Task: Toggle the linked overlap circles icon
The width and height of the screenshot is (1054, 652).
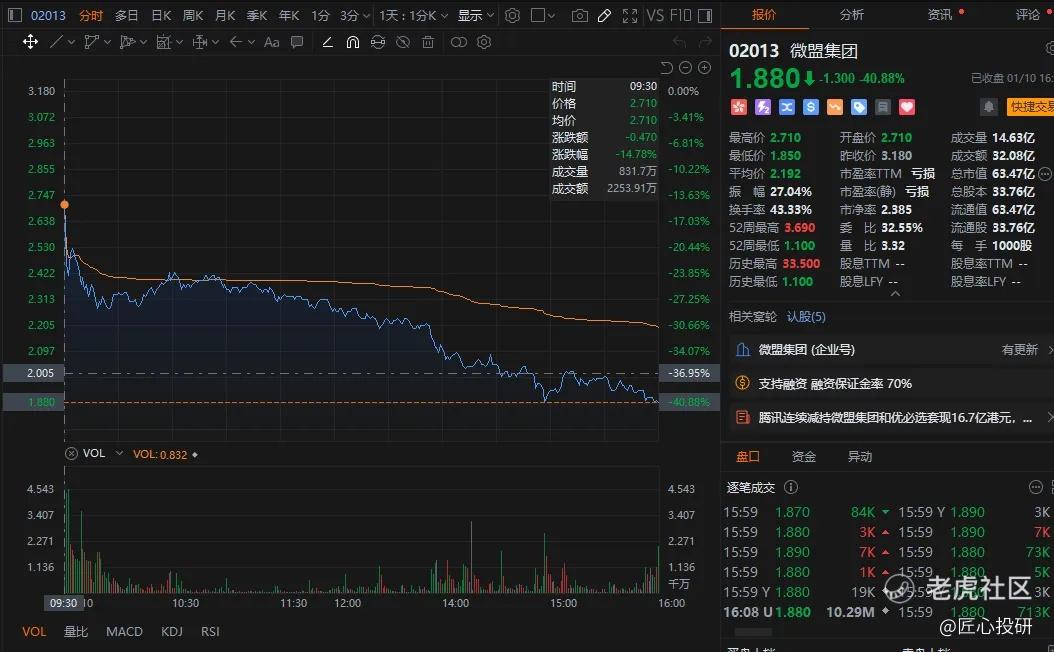Action: coord(458,42)
